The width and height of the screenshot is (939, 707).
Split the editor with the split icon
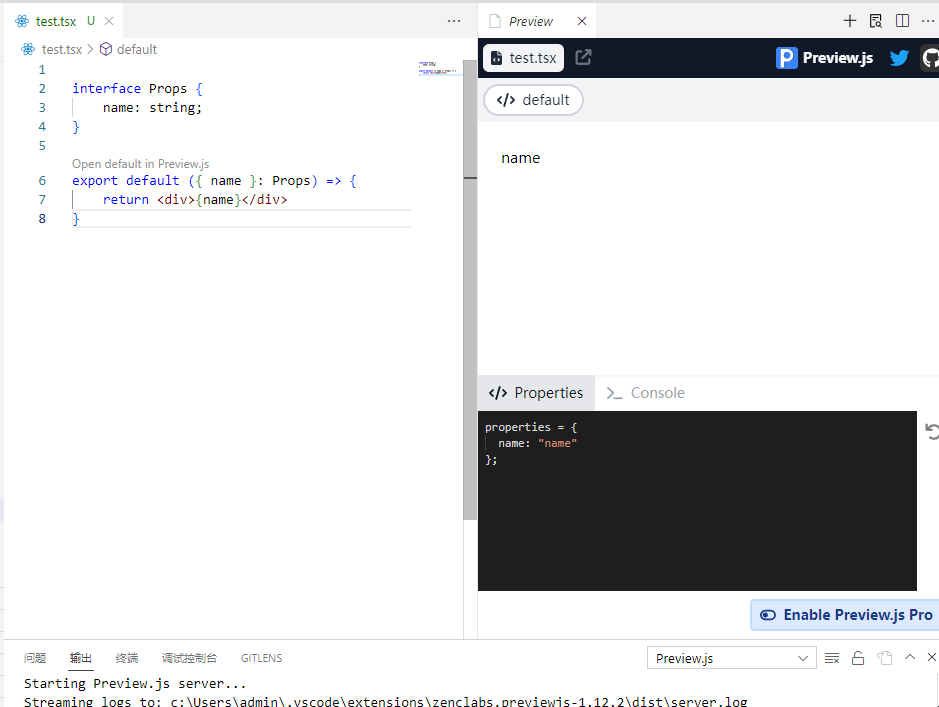coord(901,20)
